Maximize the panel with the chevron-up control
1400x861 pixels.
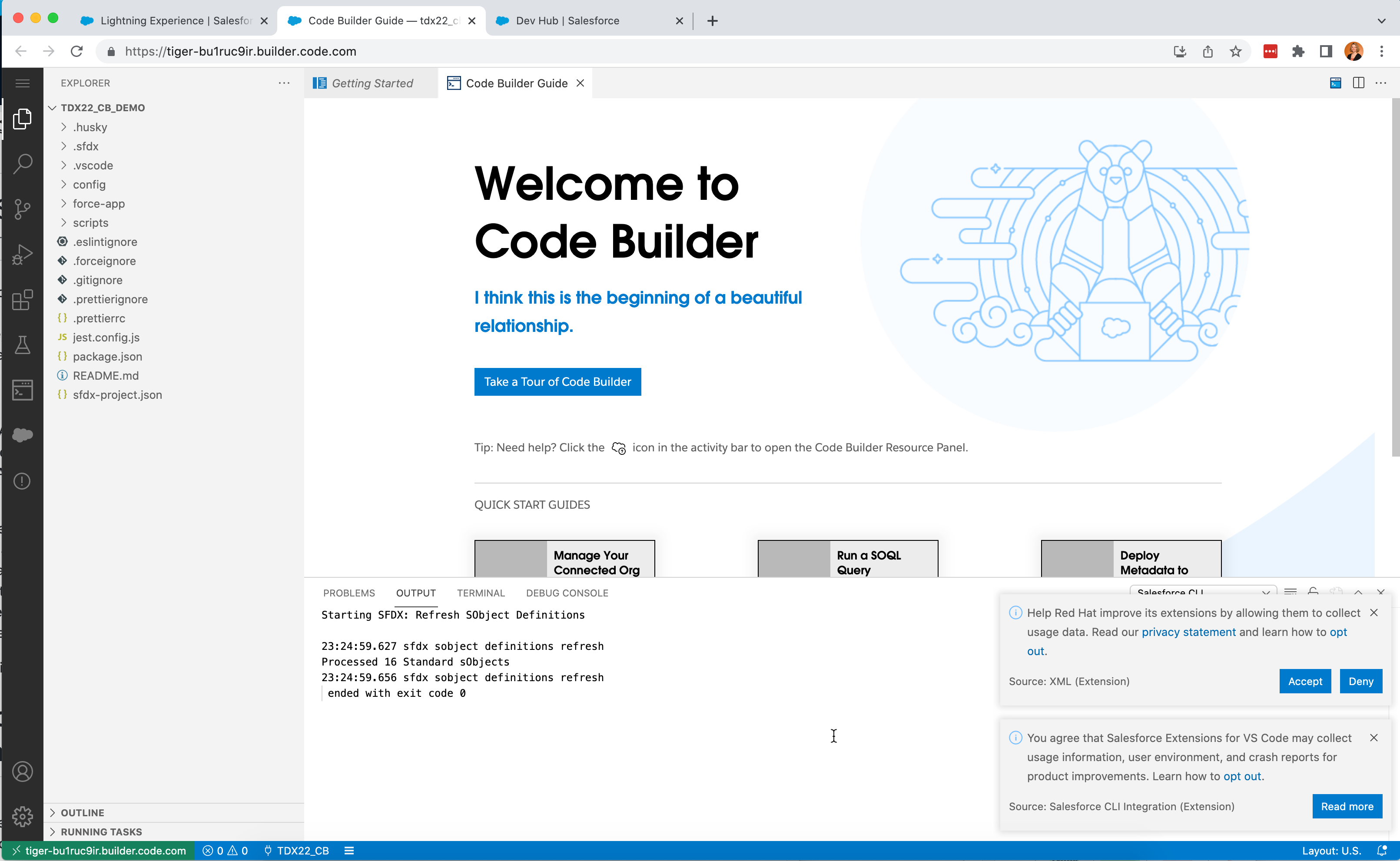[1358, 592]
